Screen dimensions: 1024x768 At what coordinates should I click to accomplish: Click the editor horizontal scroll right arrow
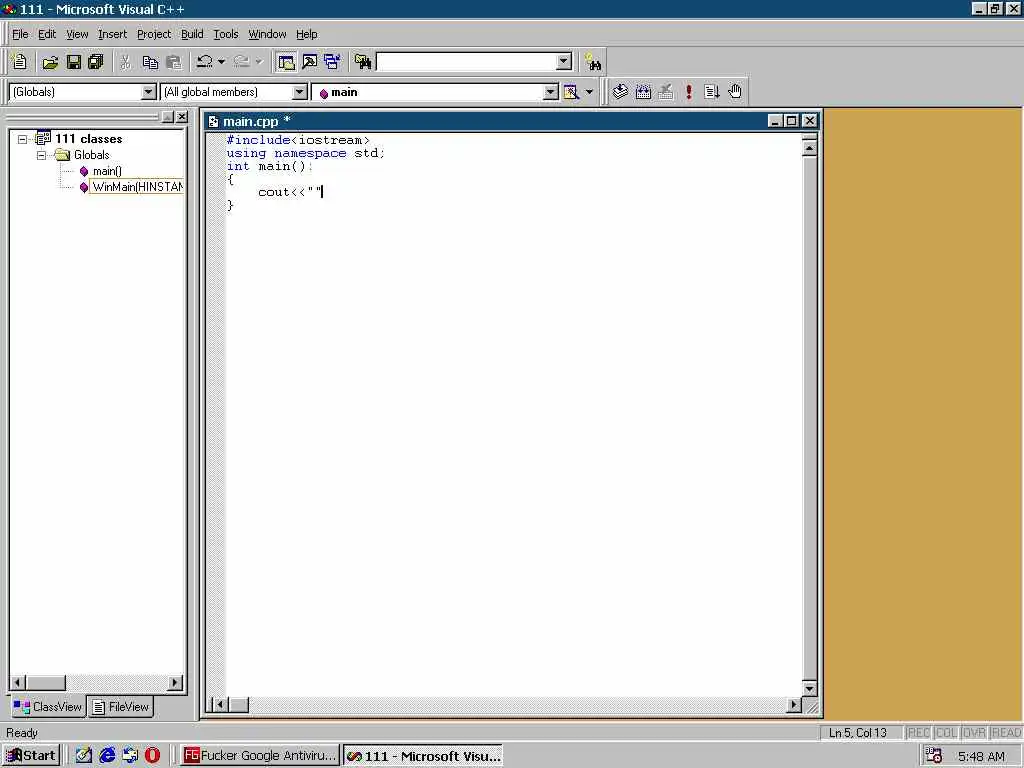pyautogui.click(x=793, y=705)
